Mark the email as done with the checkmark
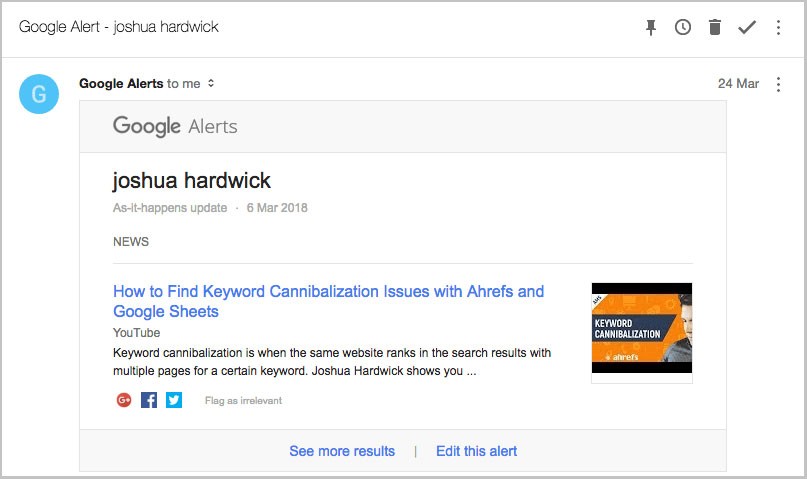This screenshot has width=807, height=479. pyautogui.click(x=747, y=27)
